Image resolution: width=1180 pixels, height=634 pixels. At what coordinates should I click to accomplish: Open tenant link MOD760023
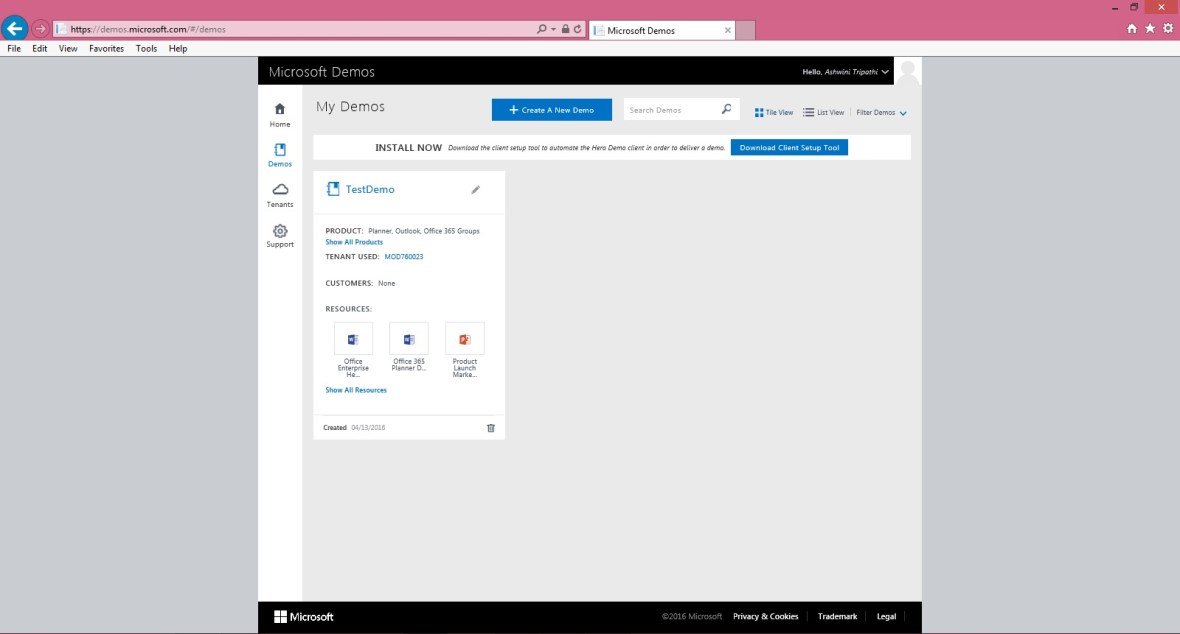(x=403, y=257)
